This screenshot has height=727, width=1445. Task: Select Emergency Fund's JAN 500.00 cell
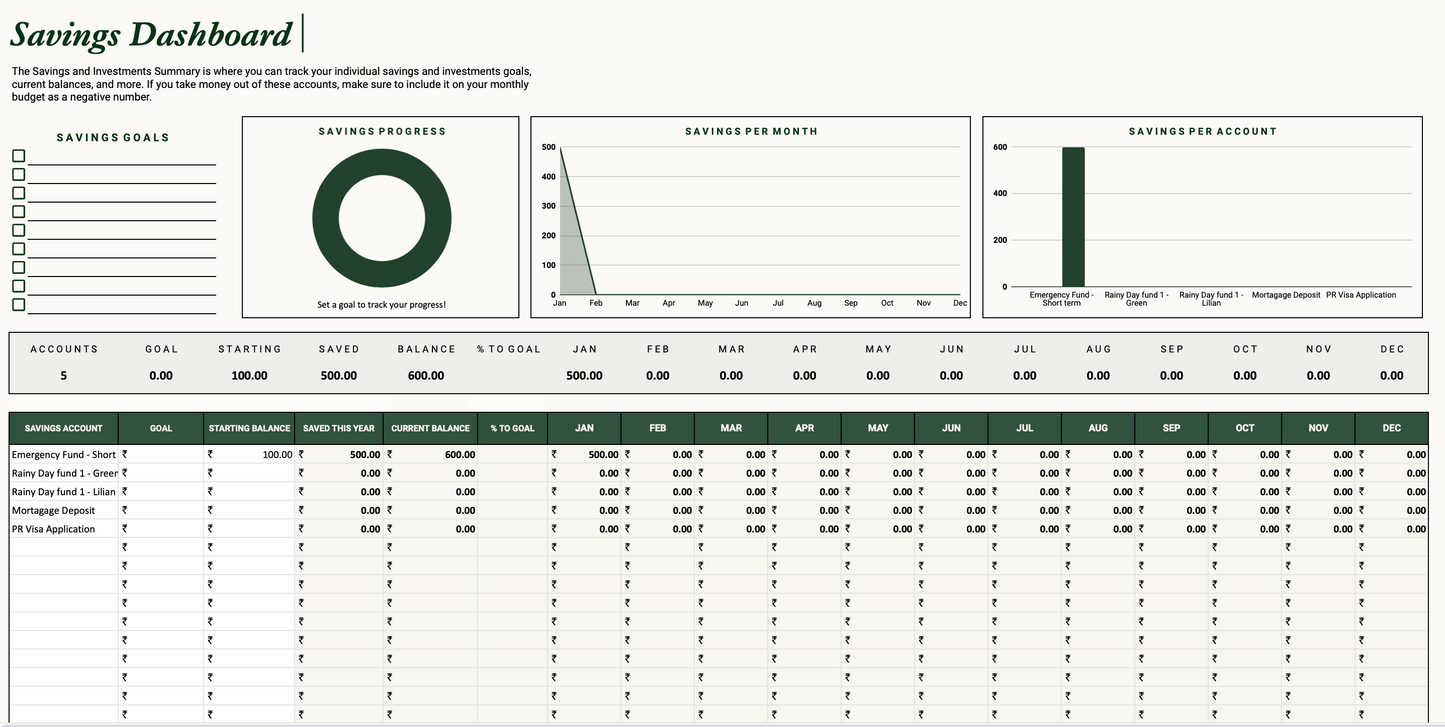tap(584, 454)
